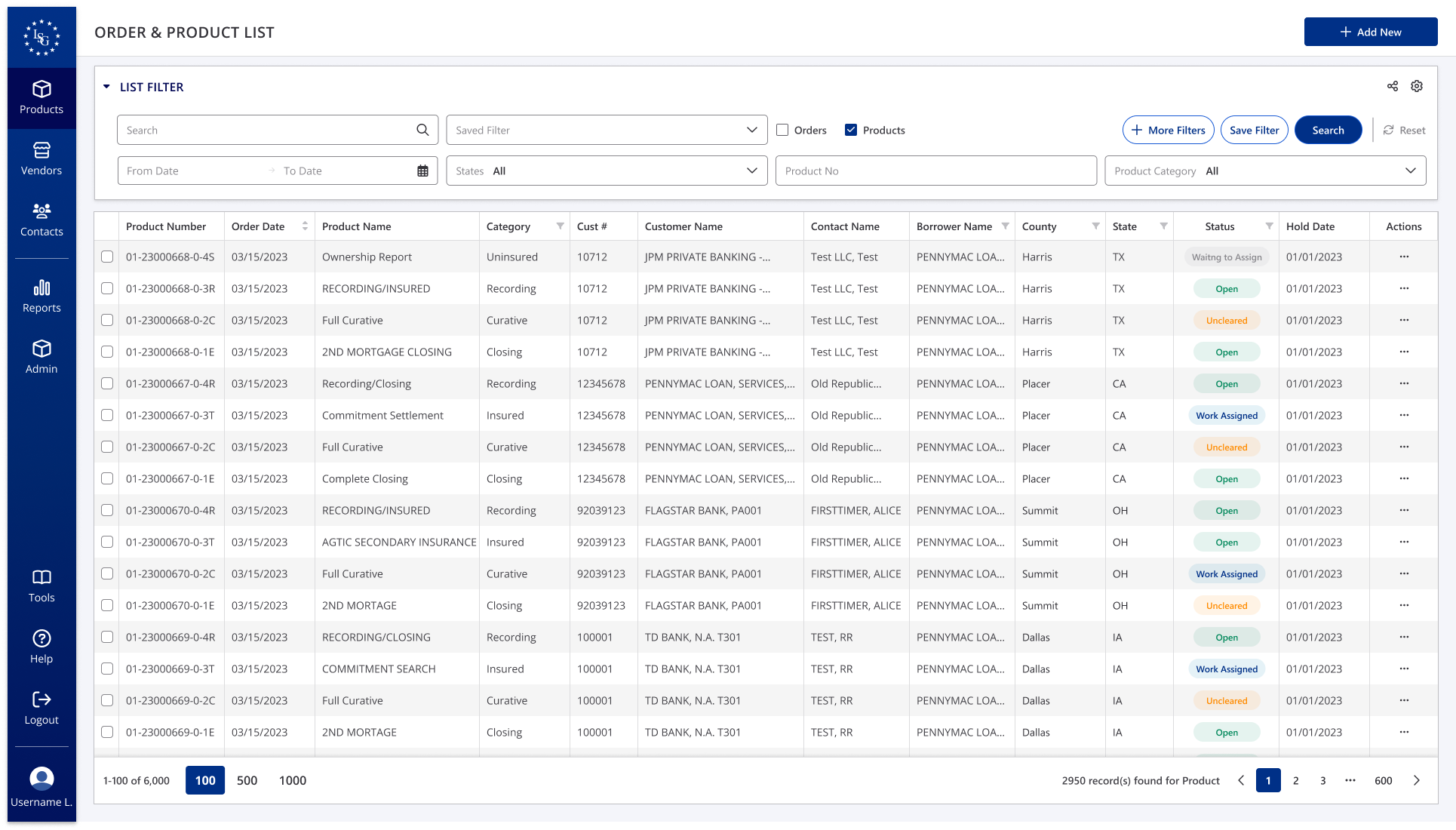The width and height of the screenshot is (1456, 830).
Task: Show 500 records per page
Action: (247, 781)
